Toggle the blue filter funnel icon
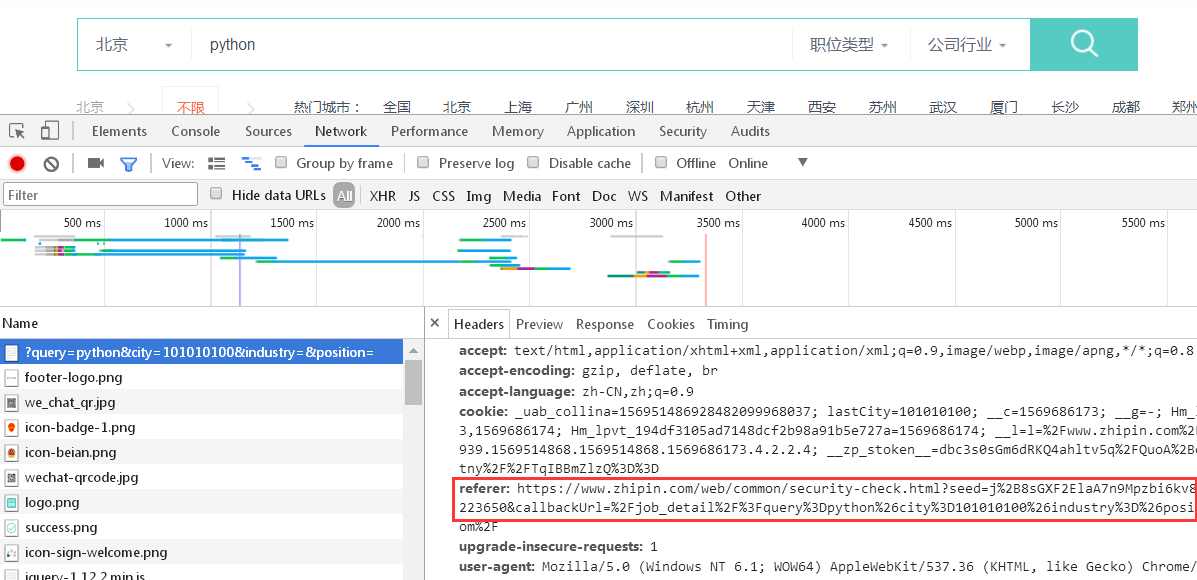The height and width of the screenshot is (580, 1197). pyautogui.click(x=128, y=163)
